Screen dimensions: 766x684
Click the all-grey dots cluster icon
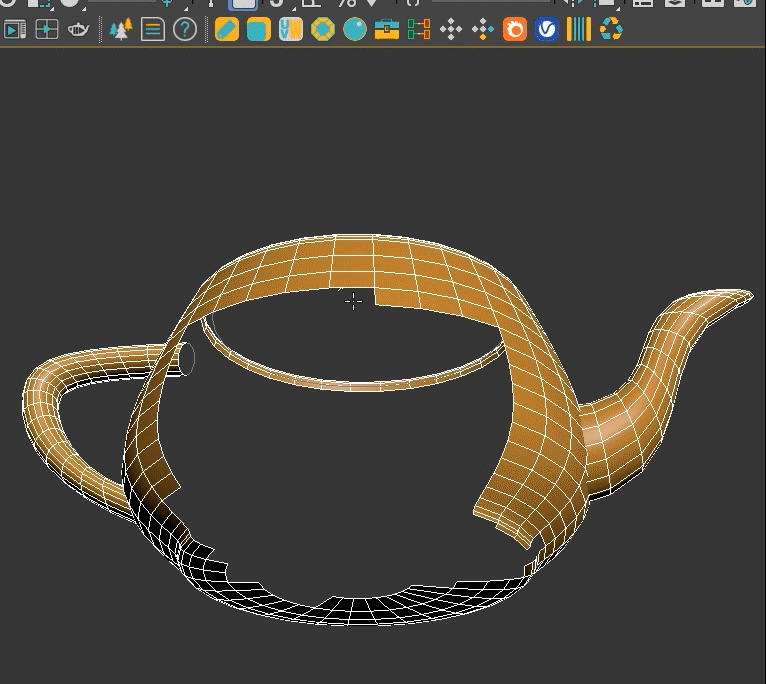(451, 30)
